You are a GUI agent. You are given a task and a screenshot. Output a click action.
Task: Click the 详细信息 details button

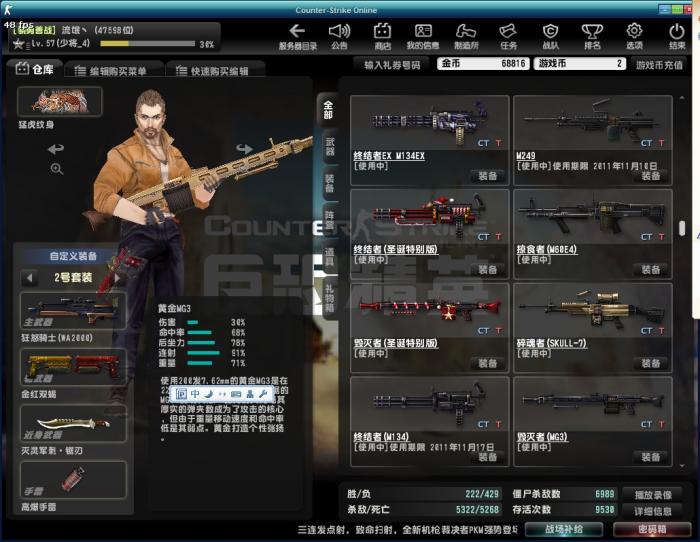653,511
